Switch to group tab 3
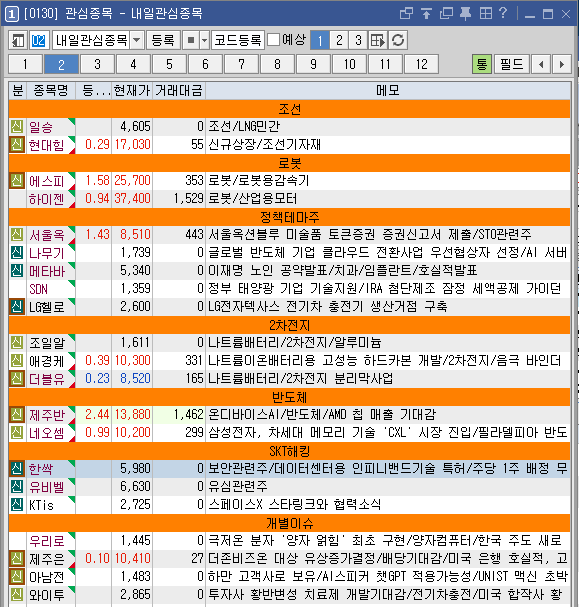Image resolution: width=579 pixels, height=607 pixels. (x=97, y=64)
